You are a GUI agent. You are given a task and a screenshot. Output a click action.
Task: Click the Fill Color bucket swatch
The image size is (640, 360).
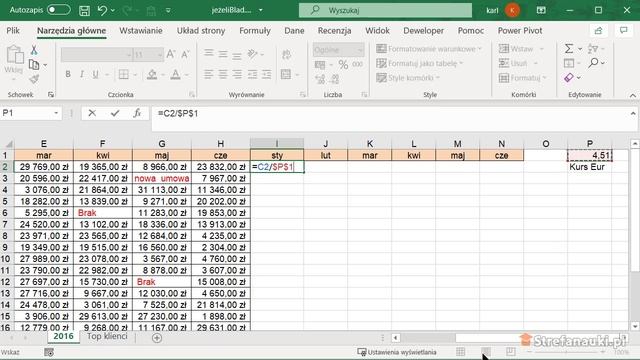(152, 74)
